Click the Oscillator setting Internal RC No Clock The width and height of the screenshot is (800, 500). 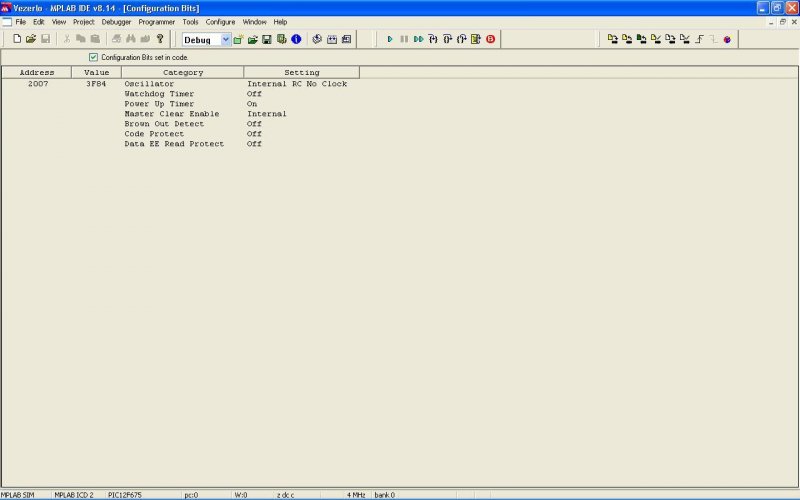pos(297,84)
